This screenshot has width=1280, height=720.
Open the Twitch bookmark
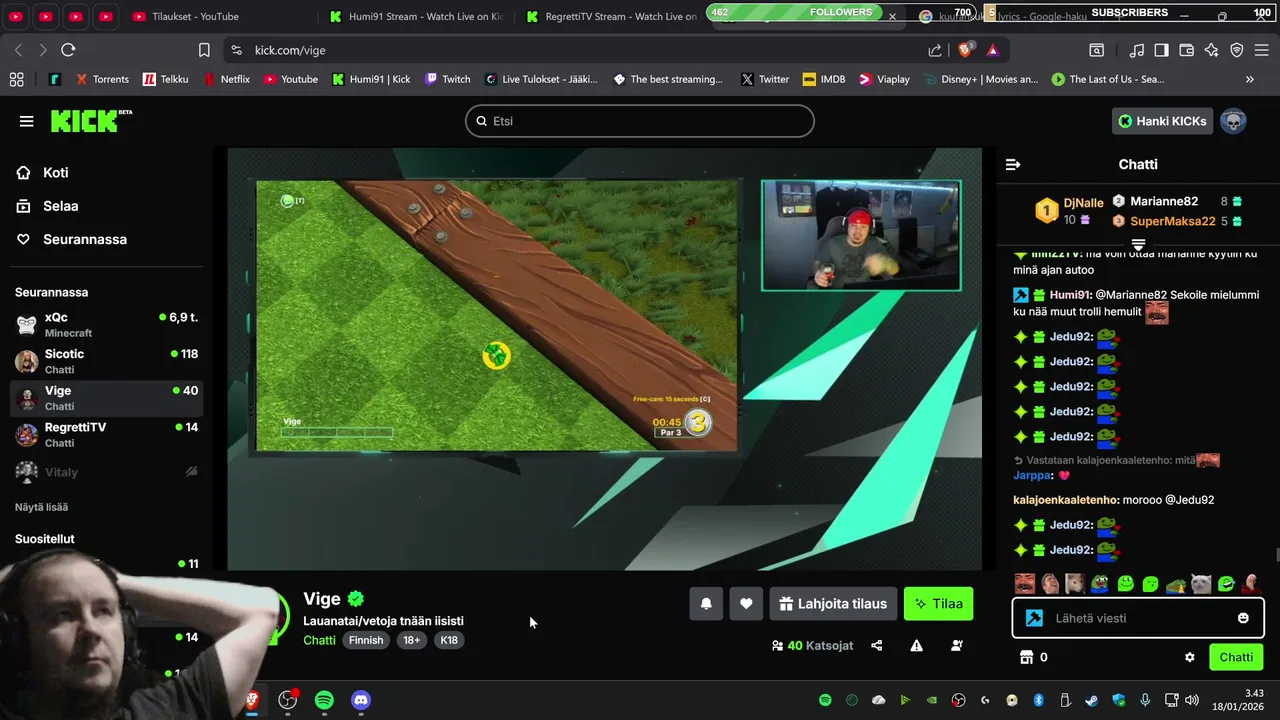(447, 79)
